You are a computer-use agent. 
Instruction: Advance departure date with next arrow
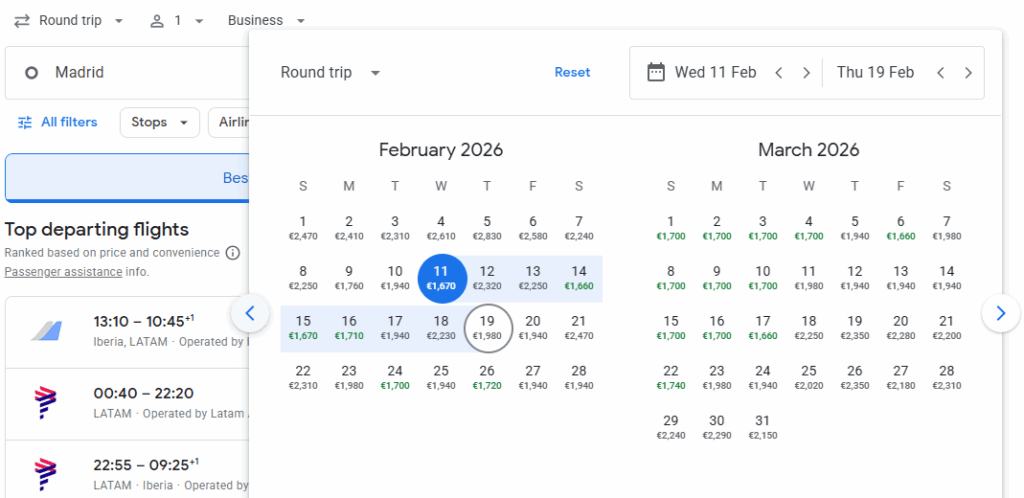coord(806,73)
